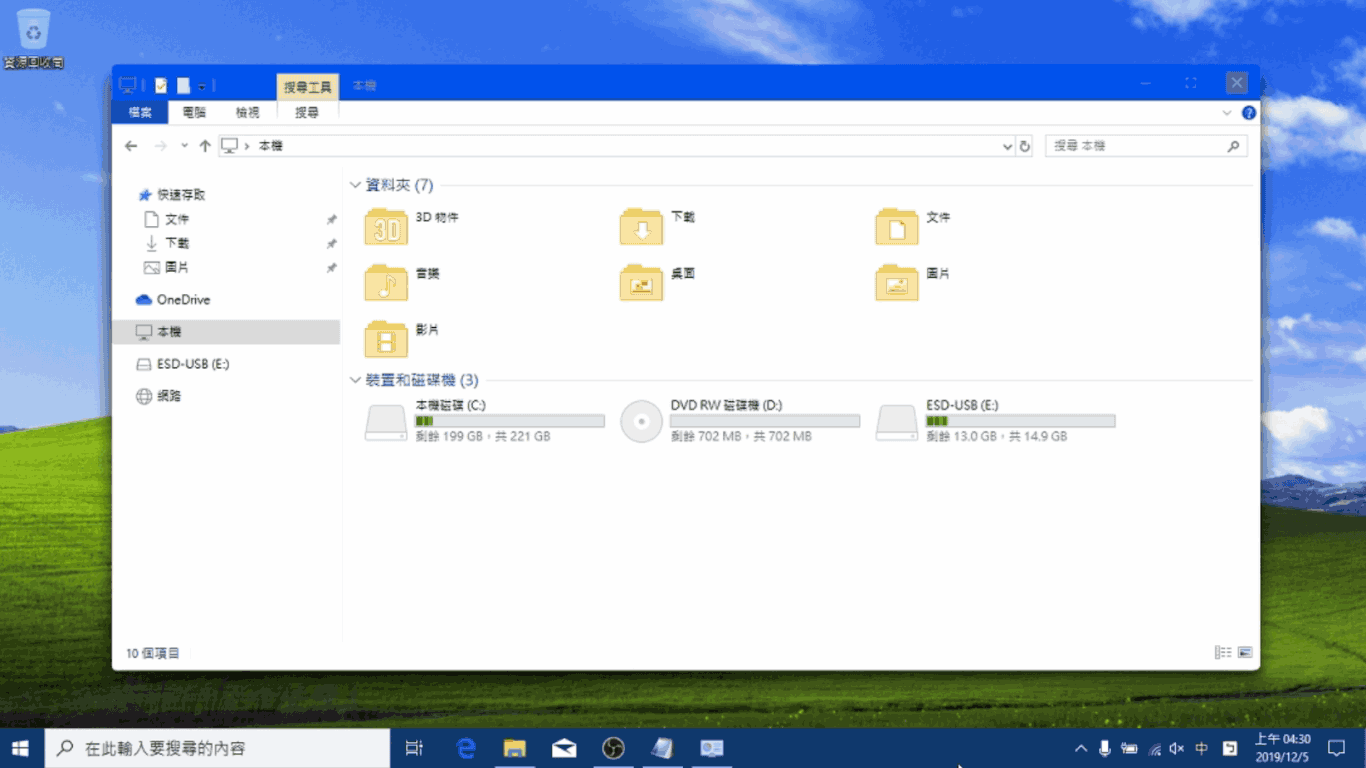Click the volume muted tray icon
Image resolution: width=1366 pixels, height=768 pixels.
pos(1177,748)
